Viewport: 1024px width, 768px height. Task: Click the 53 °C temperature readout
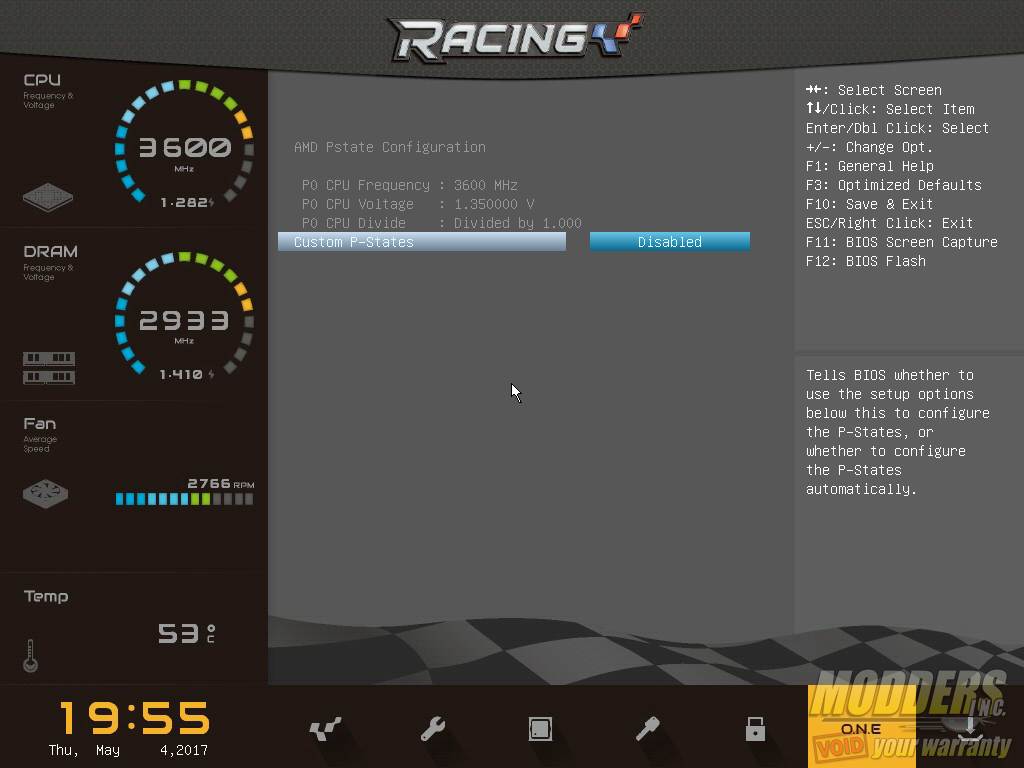[186, 633]
